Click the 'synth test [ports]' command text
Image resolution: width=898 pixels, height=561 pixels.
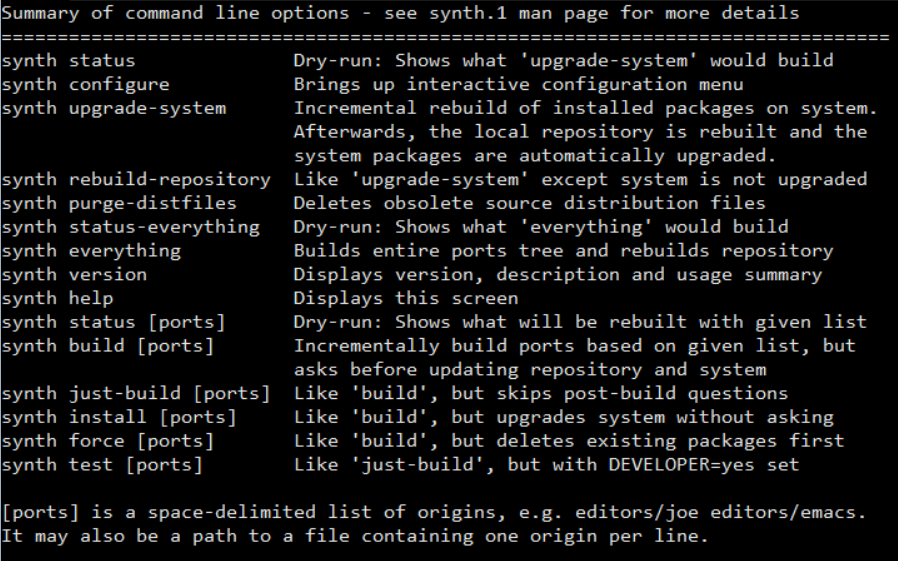(102, 465)
